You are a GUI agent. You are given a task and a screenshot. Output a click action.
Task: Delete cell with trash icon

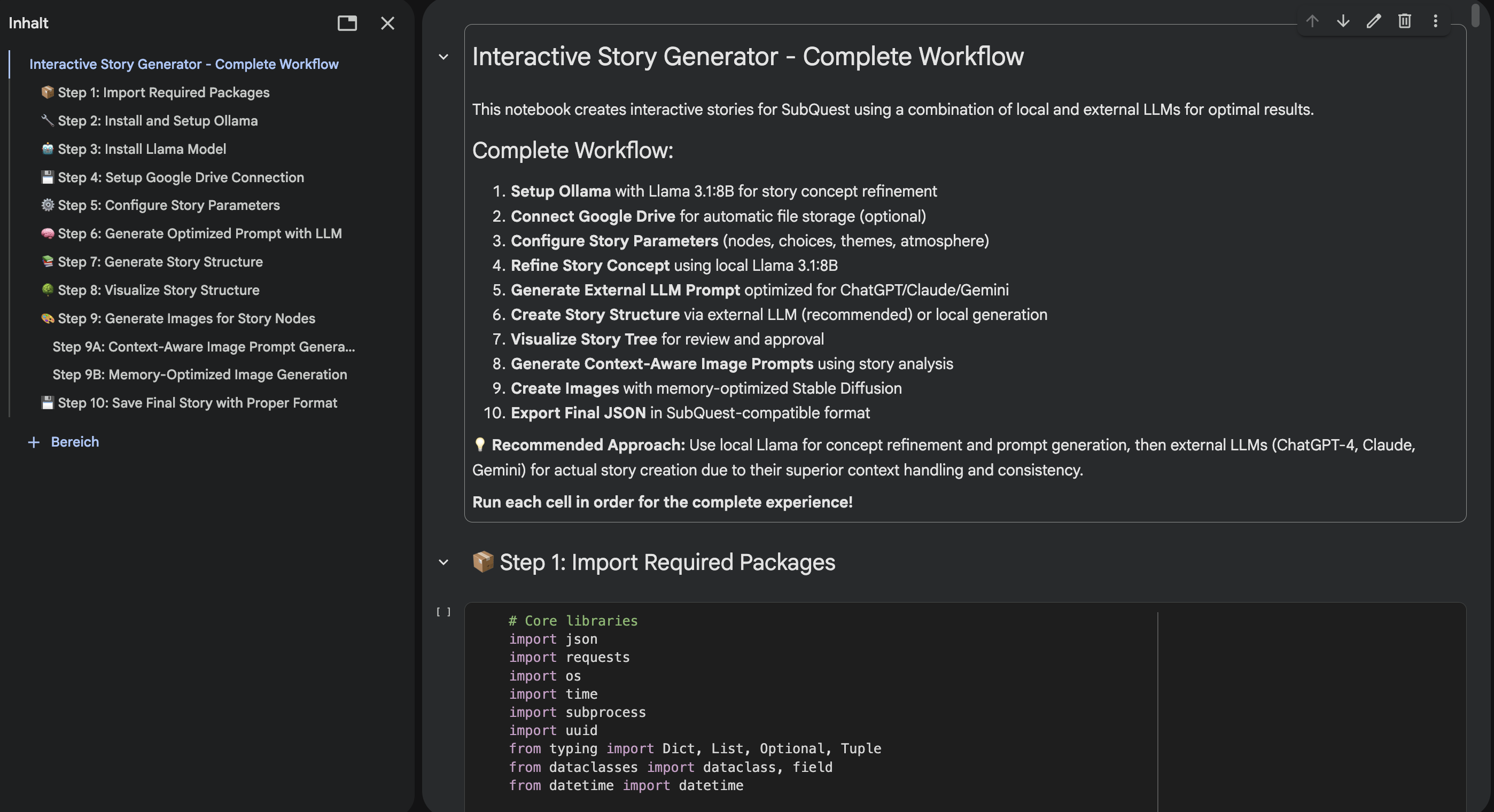coord(1404,21)
